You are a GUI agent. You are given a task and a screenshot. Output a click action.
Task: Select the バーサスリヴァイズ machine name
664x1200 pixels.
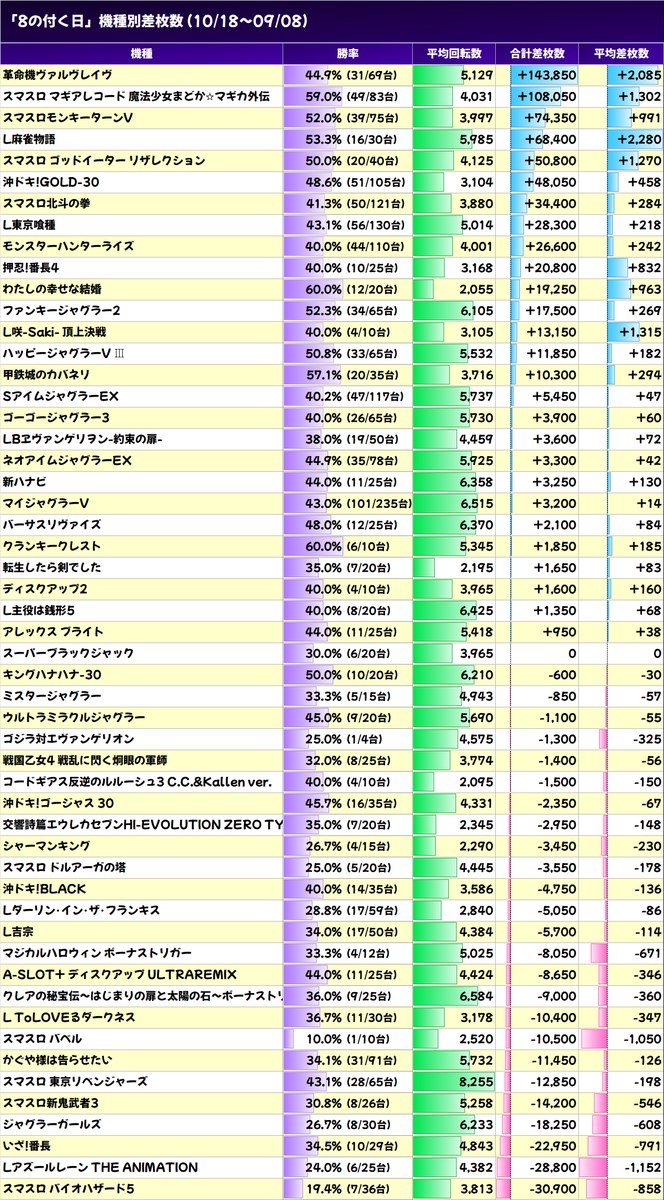[x=53, y=524]
